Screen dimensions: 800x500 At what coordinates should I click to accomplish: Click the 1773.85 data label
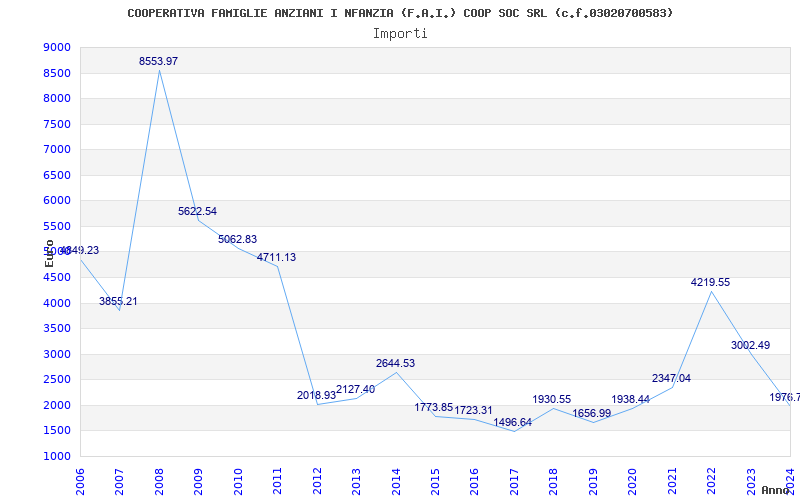(434, 408)
